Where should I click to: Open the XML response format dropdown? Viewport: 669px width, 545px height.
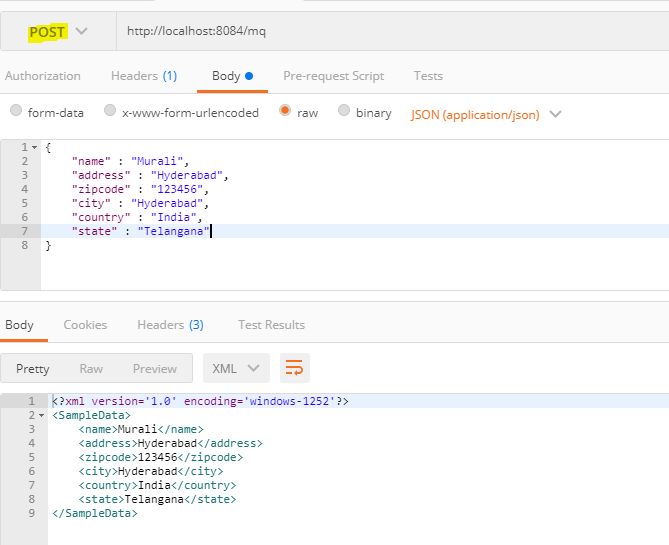(236, 368)
